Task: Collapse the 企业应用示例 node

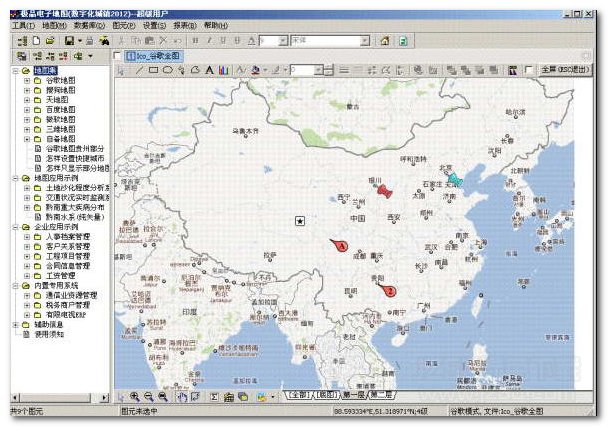Action: pos(16,227)
